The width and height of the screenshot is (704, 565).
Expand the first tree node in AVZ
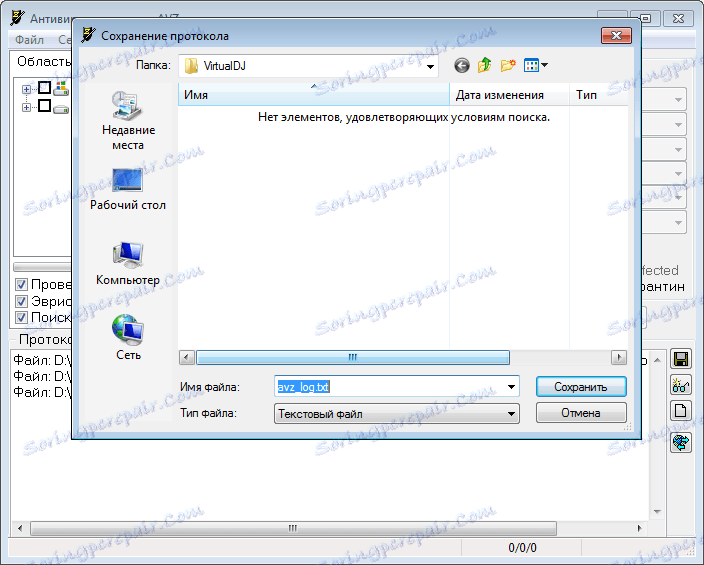pyautogui.click(x=26, y=89)
